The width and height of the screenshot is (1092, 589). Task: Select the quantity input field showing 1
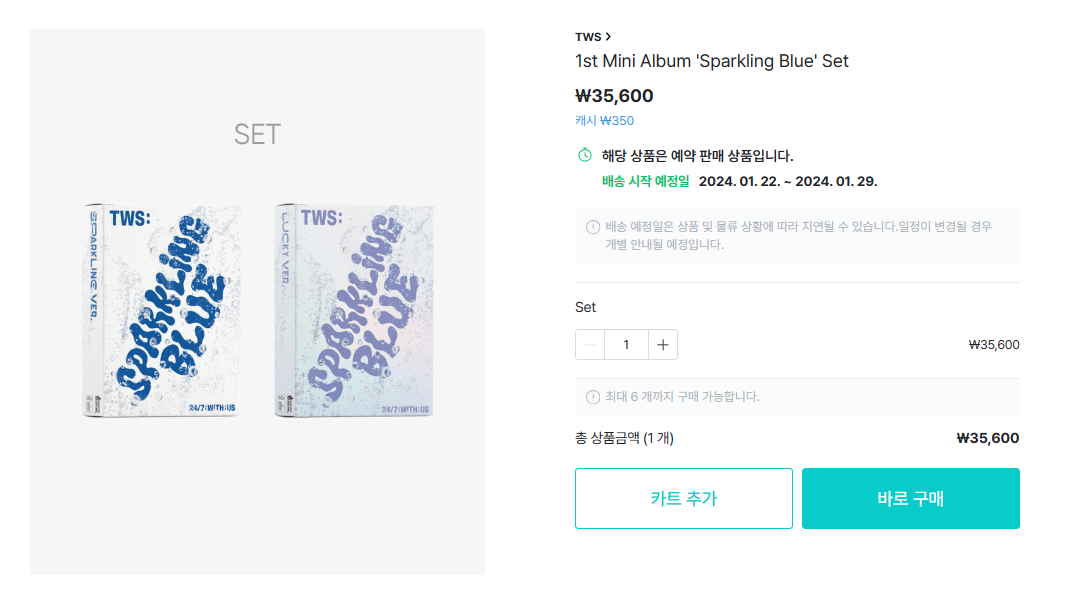point(626,344)
